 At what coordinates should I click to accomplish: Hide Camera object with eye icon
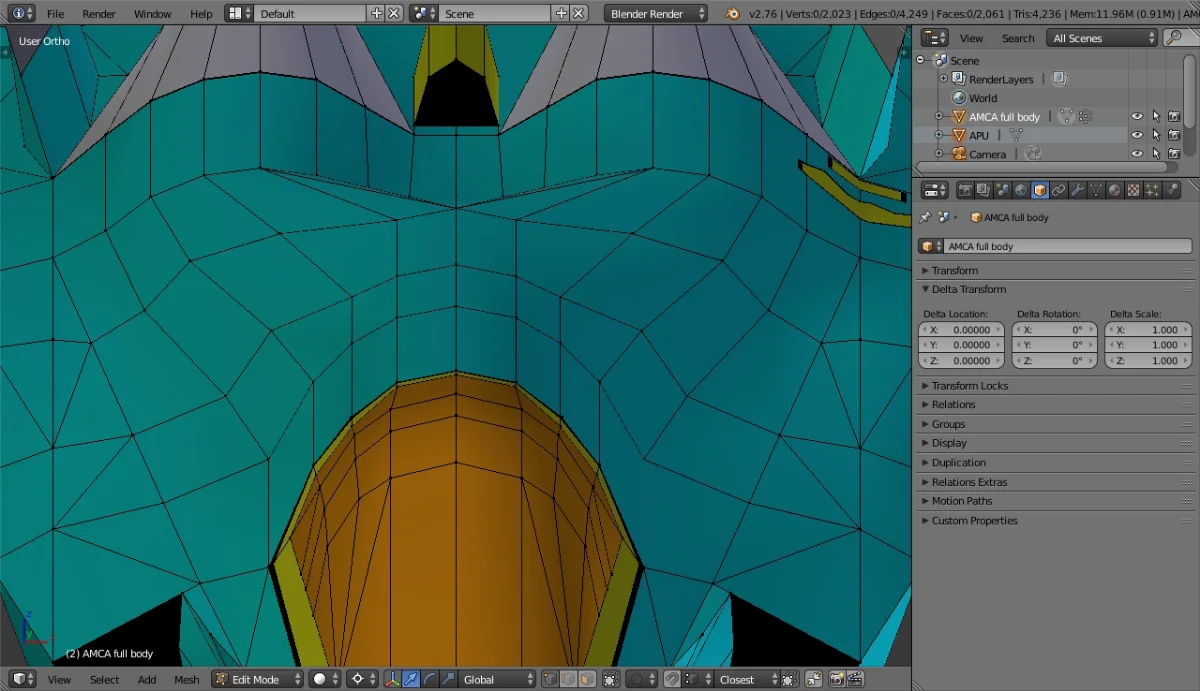coord(1137,154)
